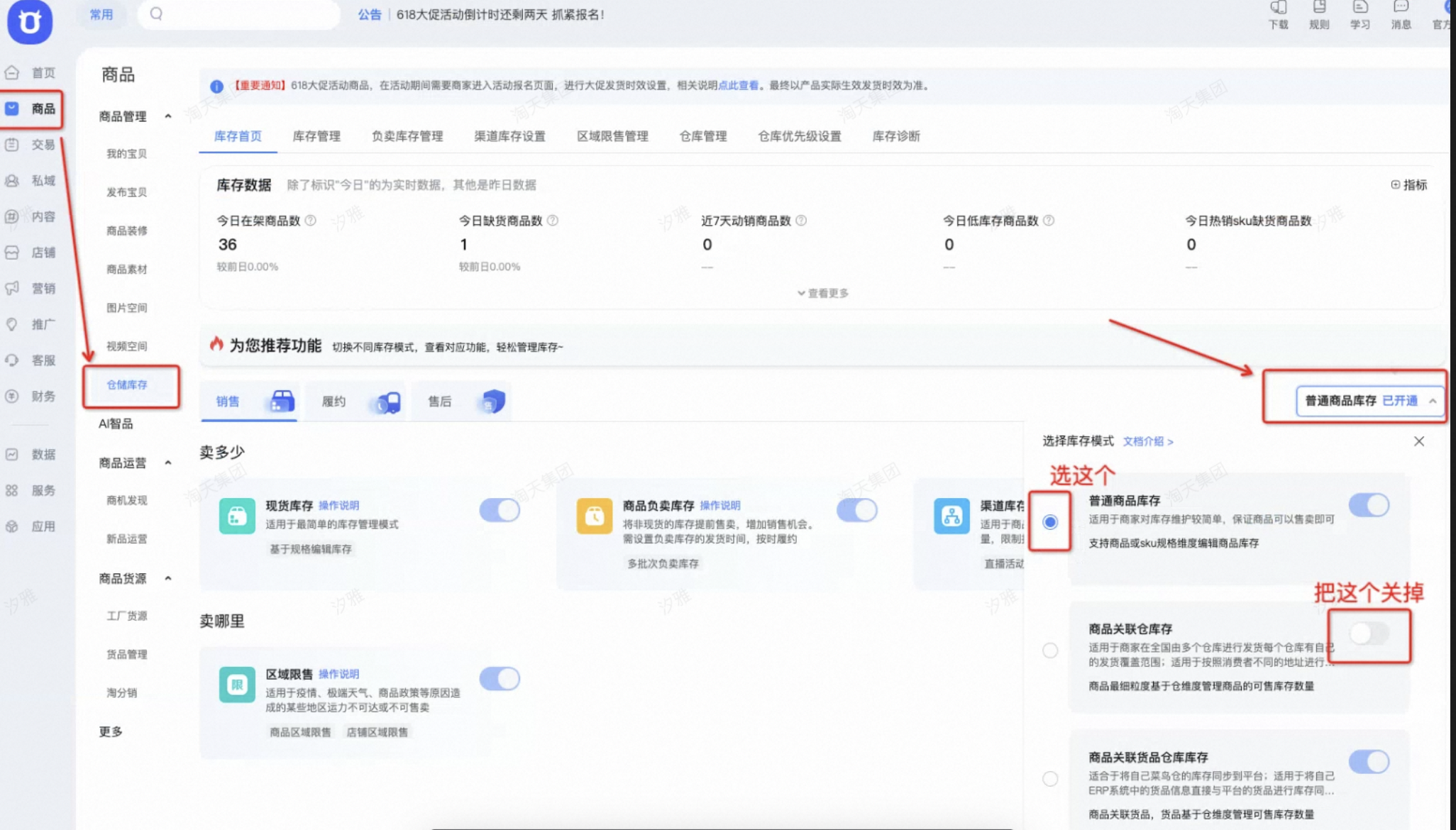The height and width of the screenshot is (830, 1456).
Task: Open the 数据 sidebar icon
Action: click(x=12, y=455)
